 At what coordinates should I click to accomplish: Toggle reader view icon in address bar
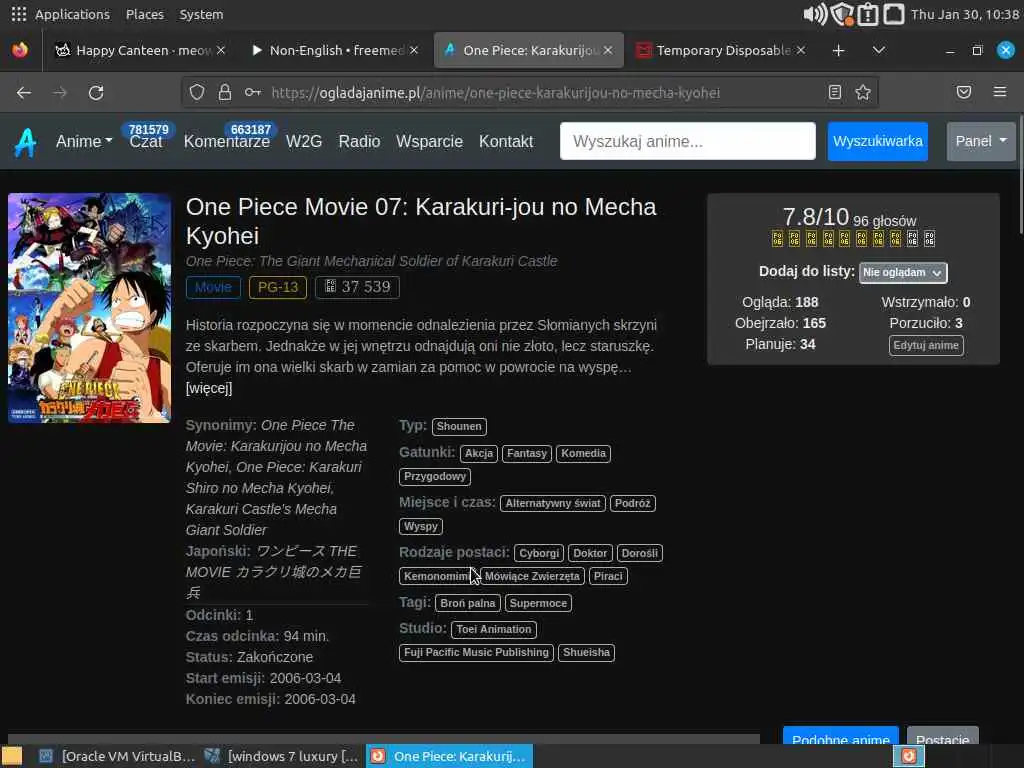pos(835,93)
